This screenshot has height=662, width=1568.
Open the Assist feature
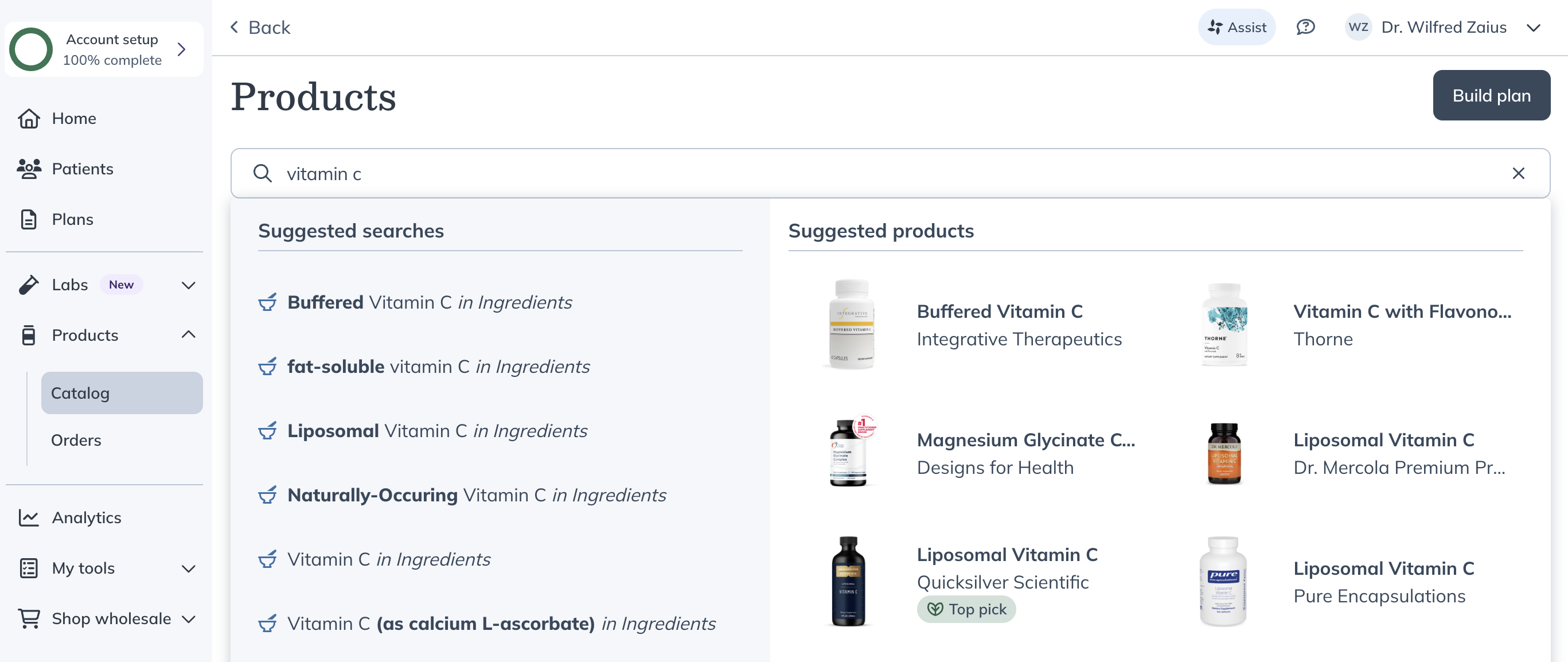pos(1237,27)
